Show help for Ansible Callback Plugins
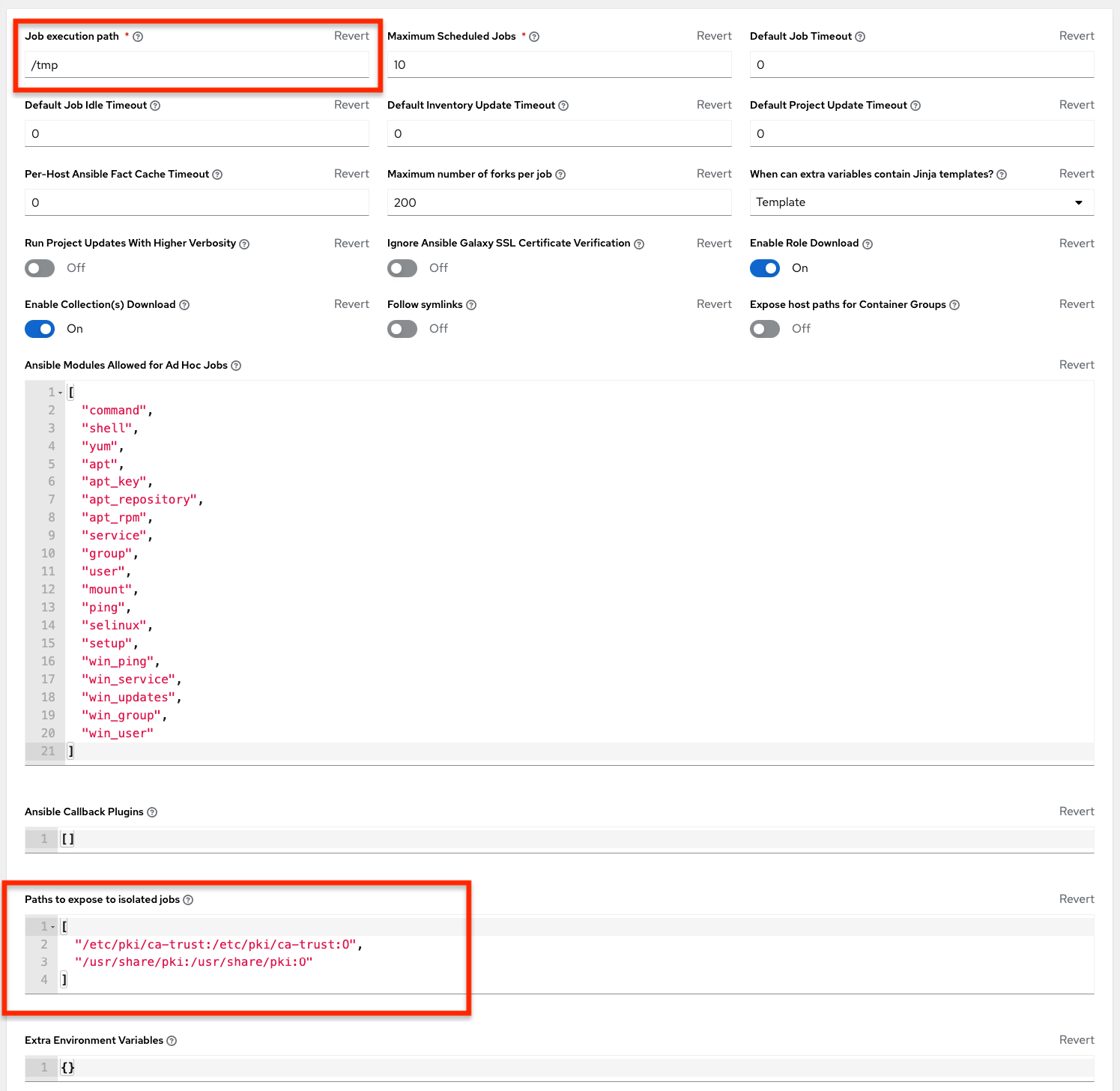1120x1091 pixels. coord(152,812)
